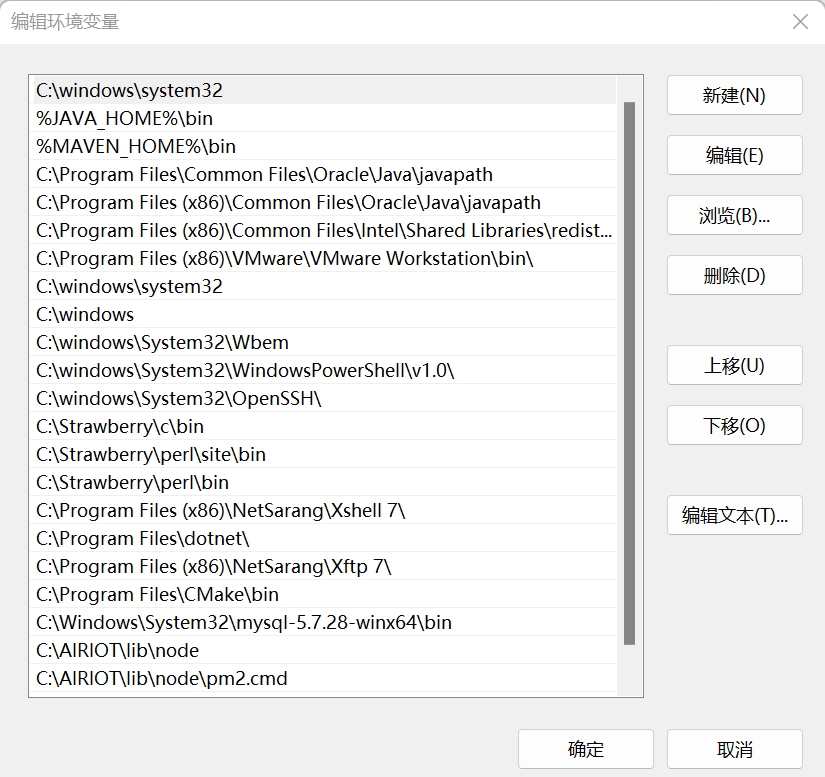The image size is (825, 777).
Task: Pick the C:\Program Files\CMake\bin entry
Action: (x=157, y=594)
